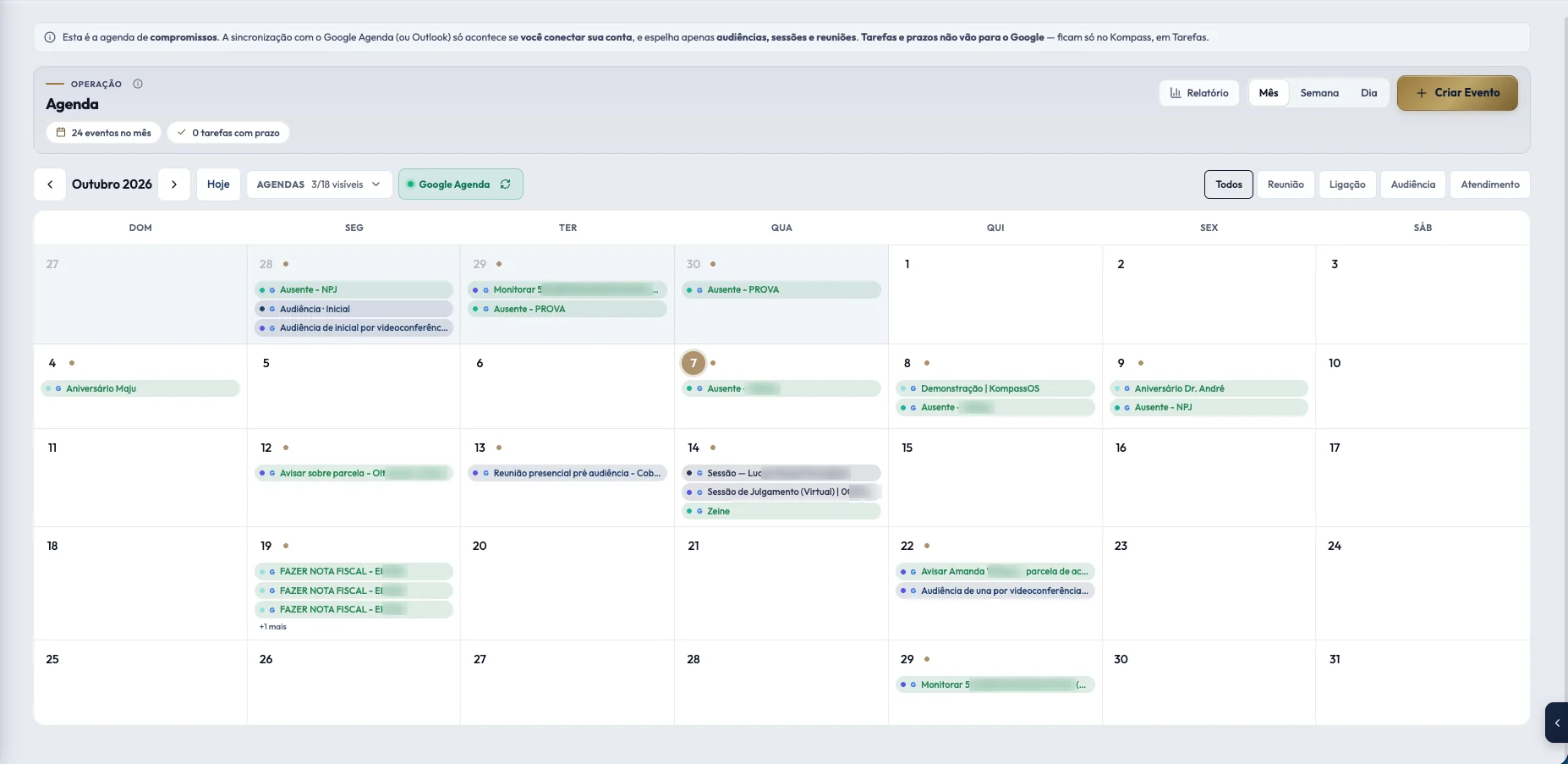Filter events by Audiência
This screenshot has width=1568, height=764.
(1413, 184)
